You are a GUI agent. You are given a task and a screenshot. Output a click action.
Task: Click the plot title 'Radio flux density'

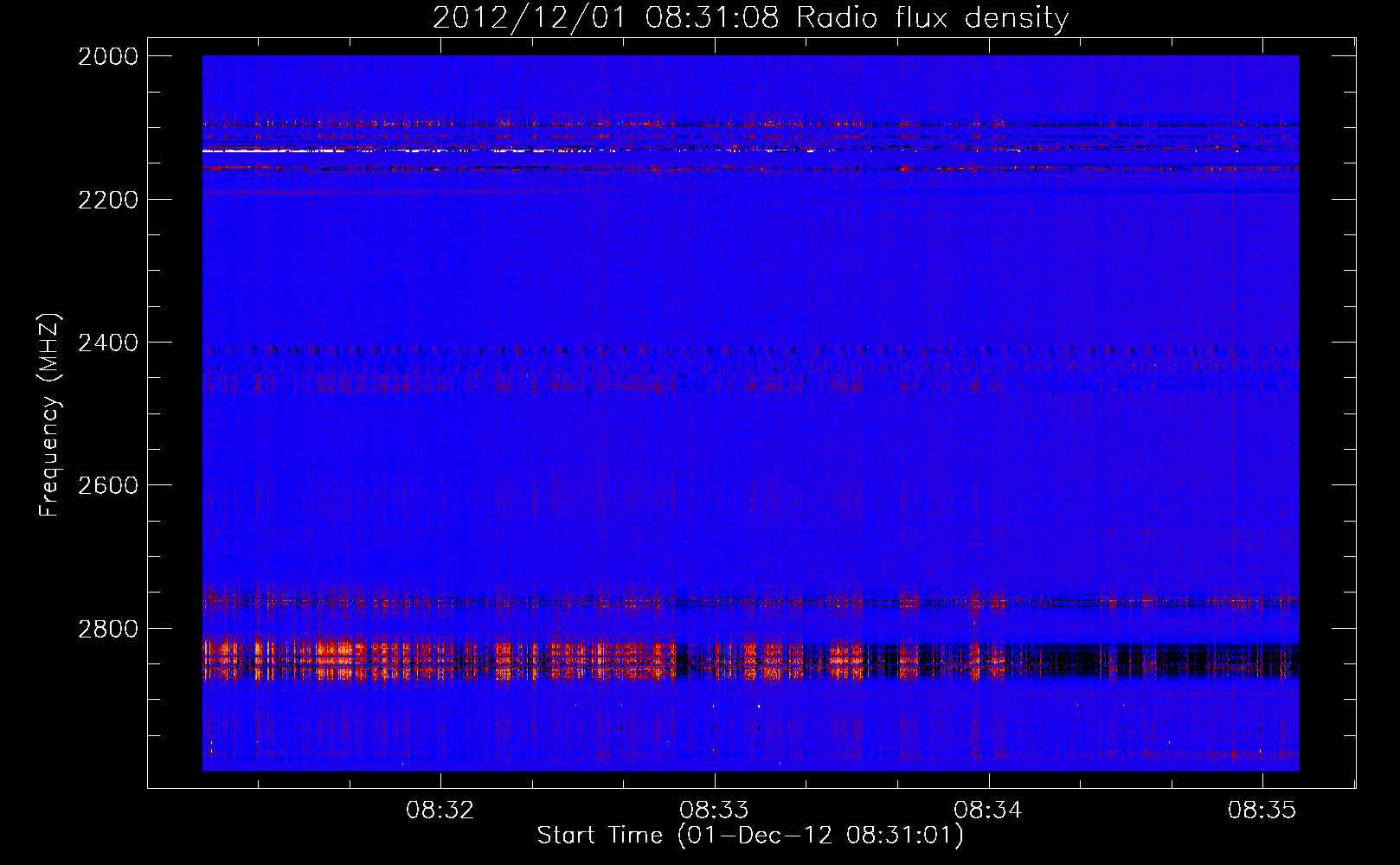point(932,17)
